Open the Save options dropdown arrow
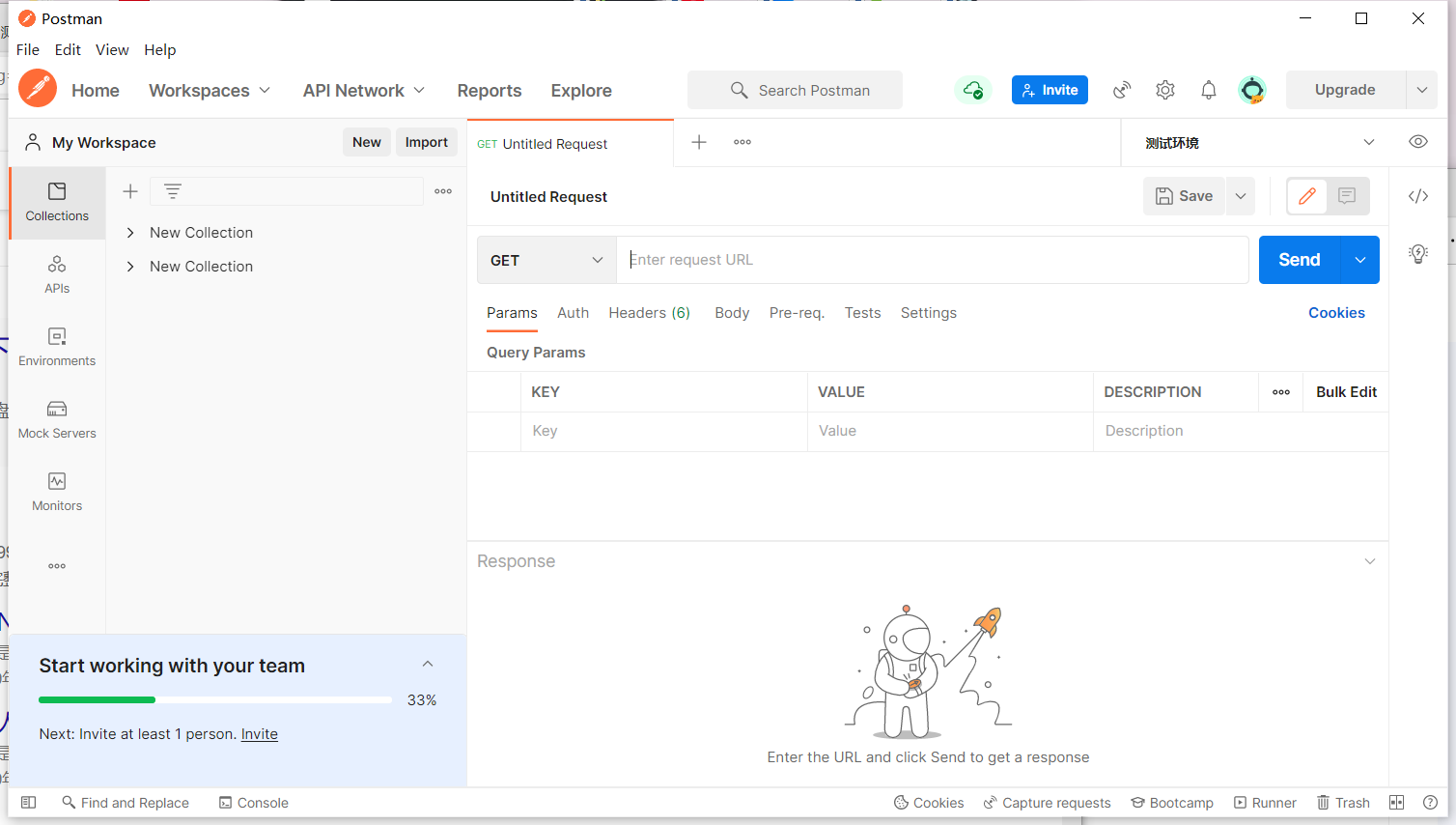The height and width of the screenshot is (825, 1456). tap(1241, 196)
